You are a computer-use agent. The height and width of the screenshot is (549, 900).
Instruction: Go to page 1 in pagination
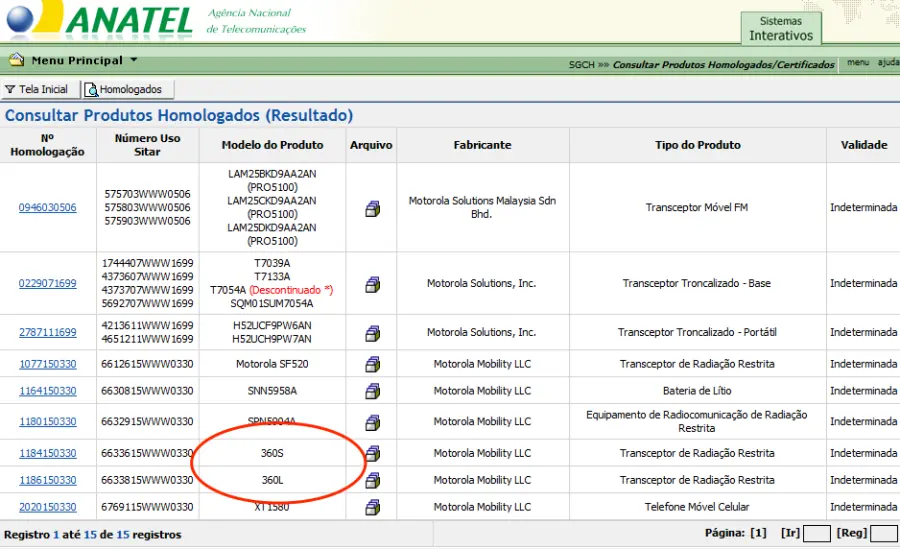[757, 534]
